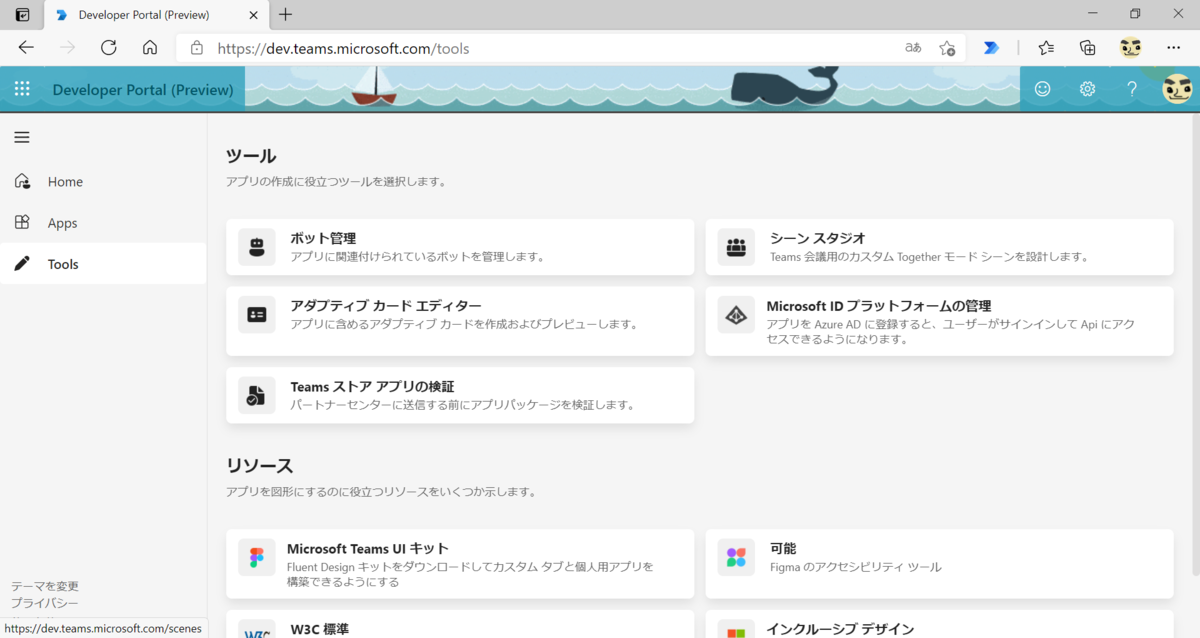Screen dimensions: 1200x638
Task: Go to Home in the sidebar
Action: click(x=103, y=181)
